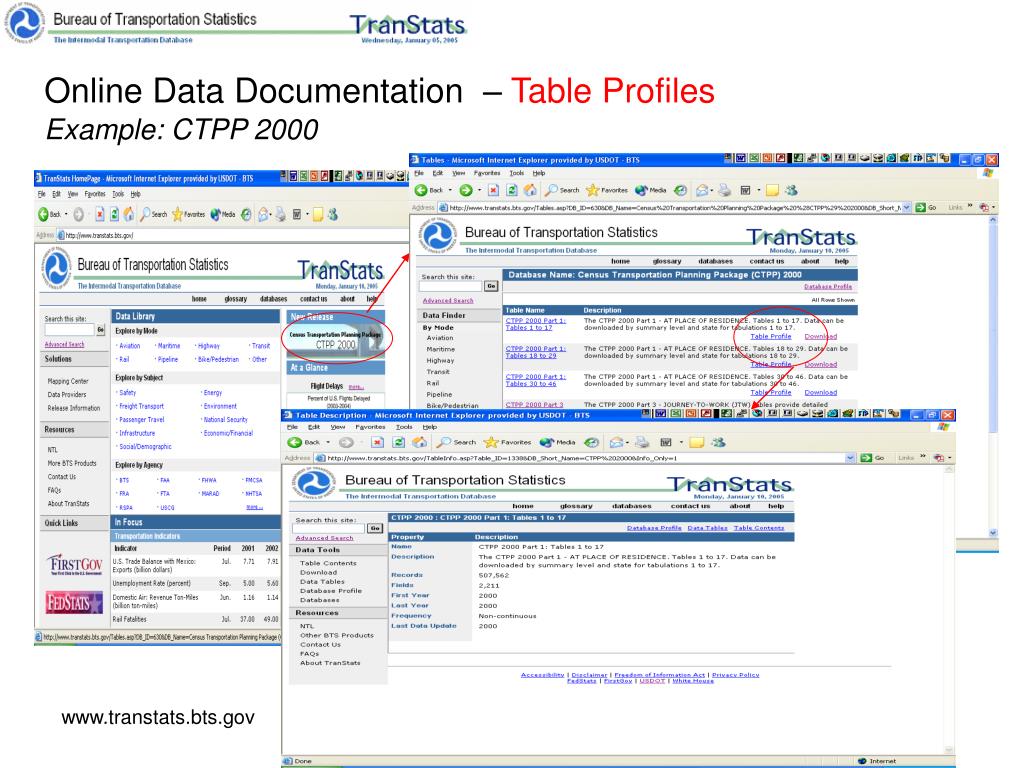Click Messenger icon in Tables window toolbar
Viewport: 1024px width, 768px height.
[x=791, y=190]
